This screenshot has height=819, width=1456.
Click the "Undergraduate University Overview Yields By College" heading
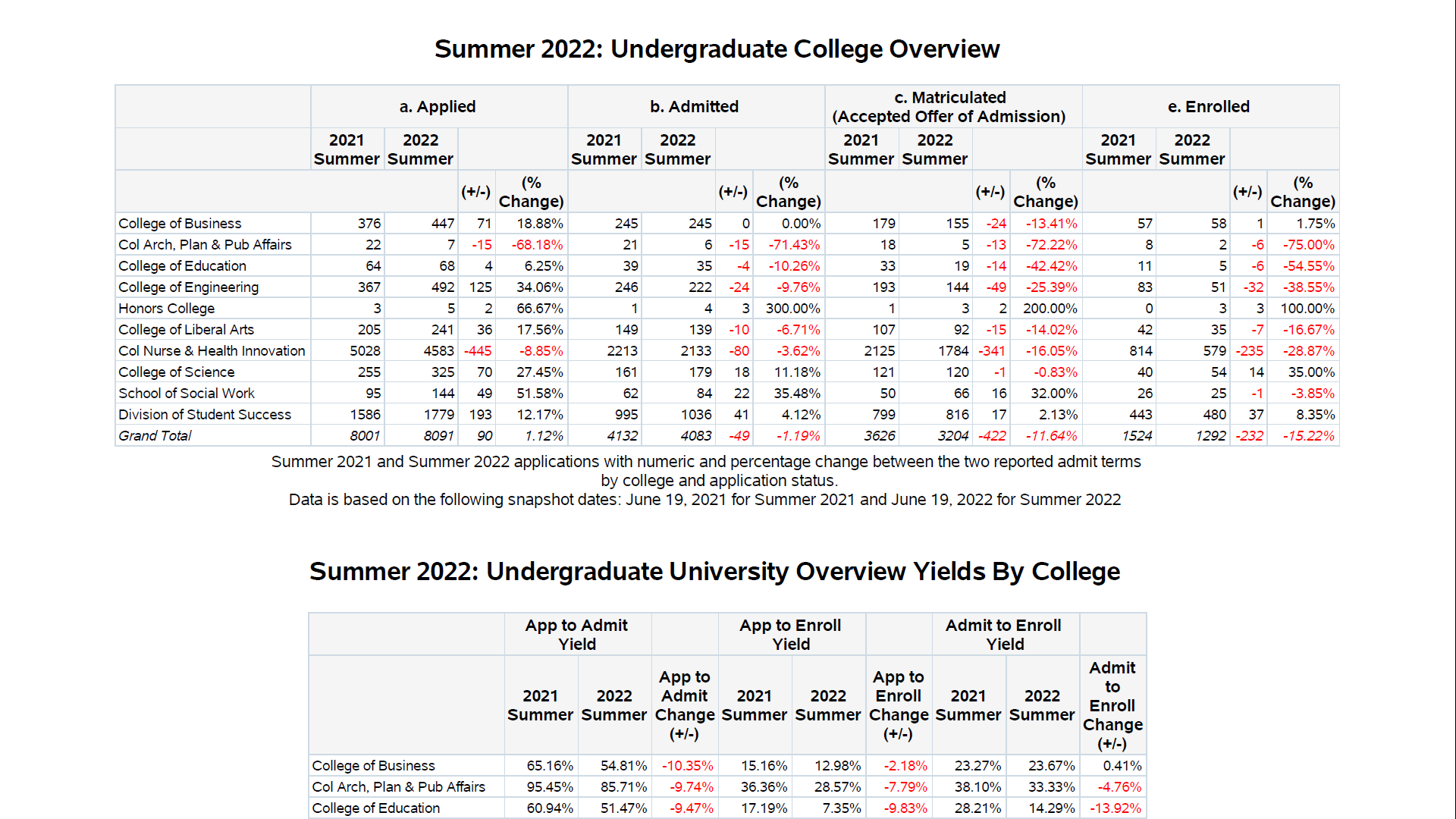tap(714, 572)
